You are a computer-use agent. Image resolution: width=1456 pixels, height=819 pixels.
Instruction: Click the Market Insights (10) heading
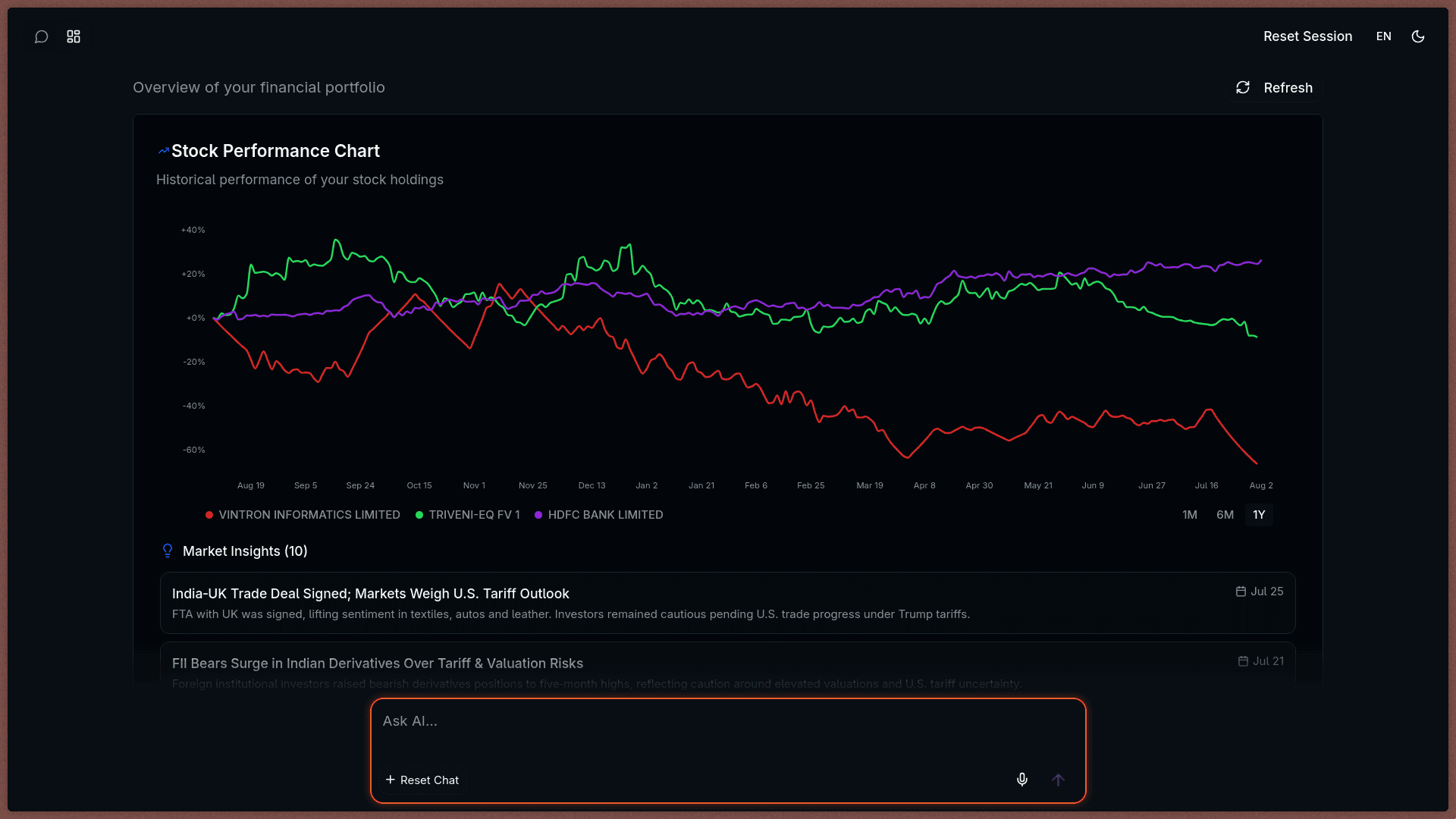(x=245, y=551)
